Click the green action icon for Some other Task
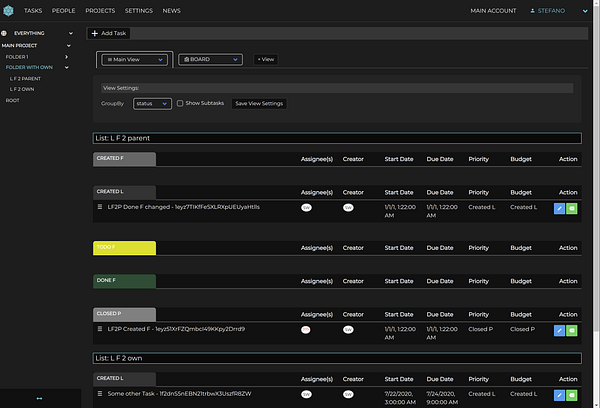This screenshot has height=408, width=600. pos(572,395)
